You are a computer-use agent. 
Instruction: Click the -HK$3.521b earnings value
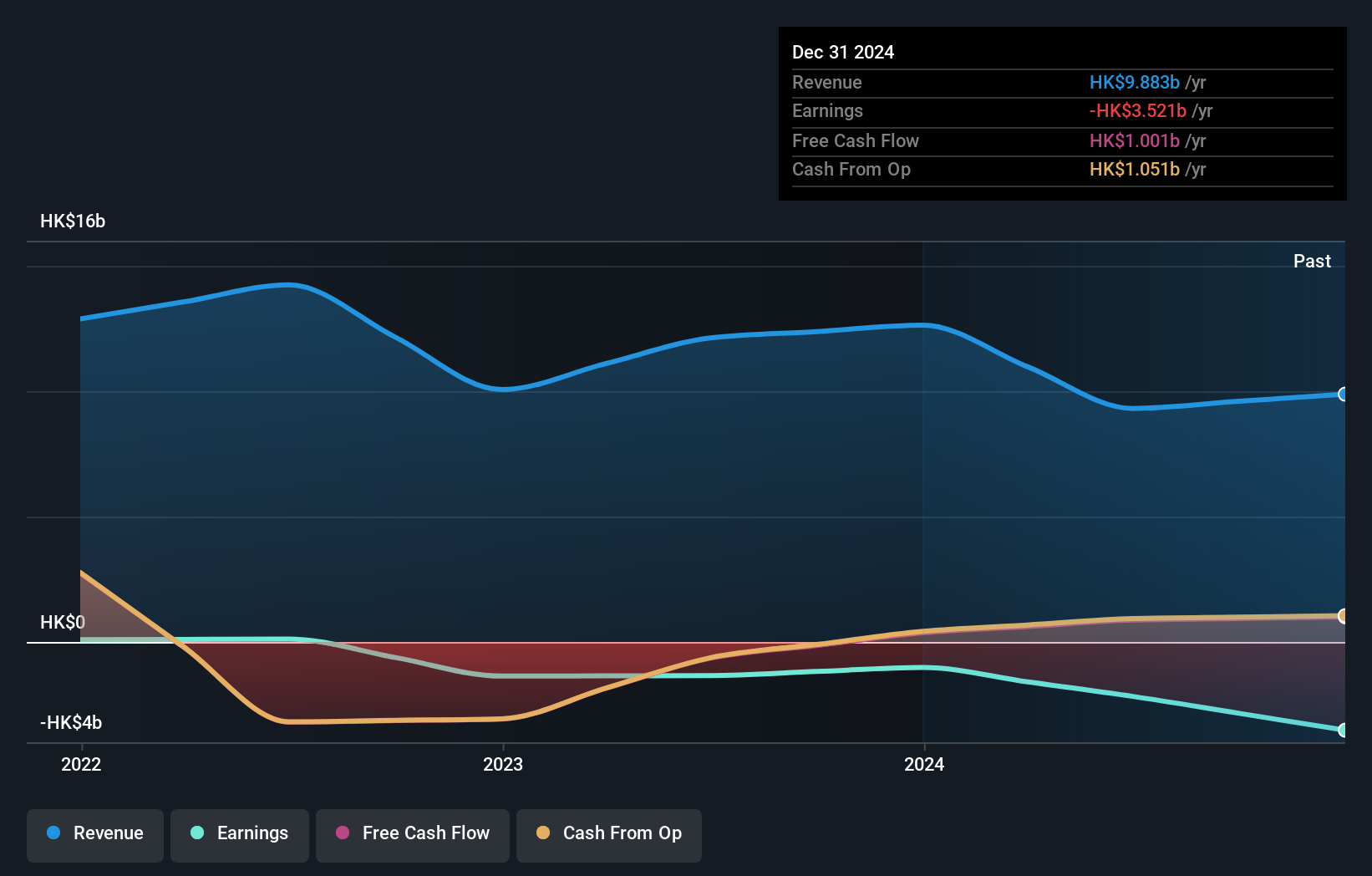tap(1138, 111)
